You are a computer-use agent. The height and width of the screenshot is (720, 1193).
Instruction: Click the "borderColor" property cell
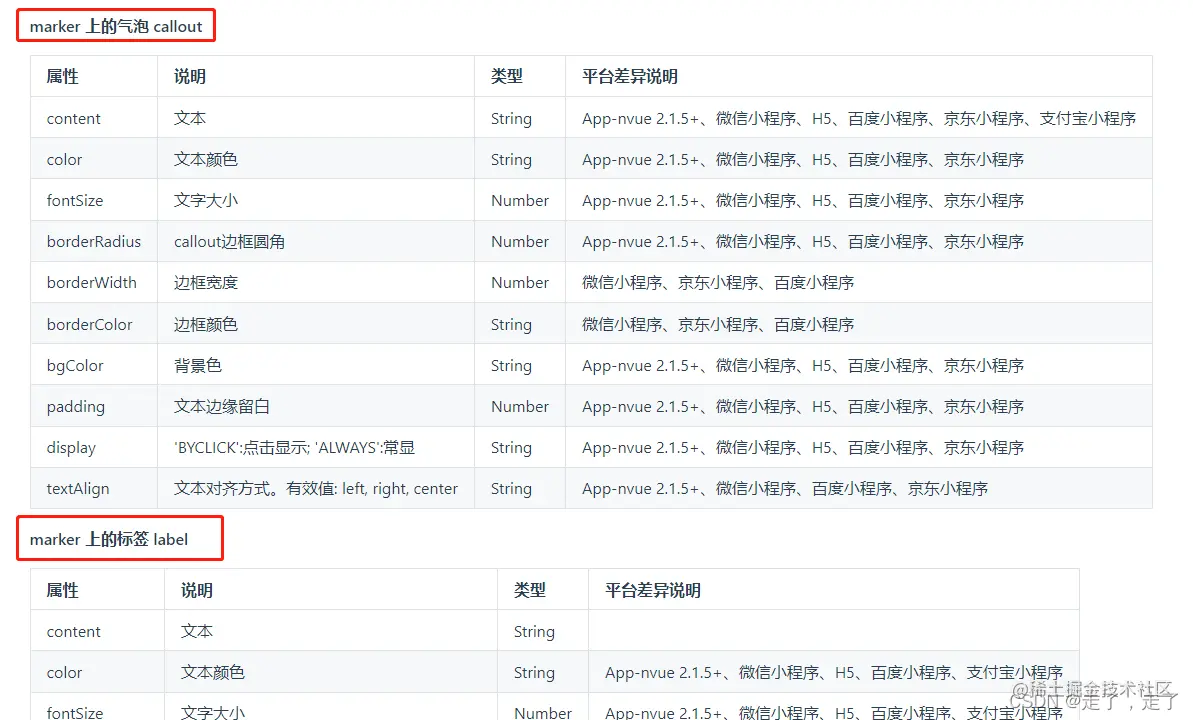pos(88,324)
